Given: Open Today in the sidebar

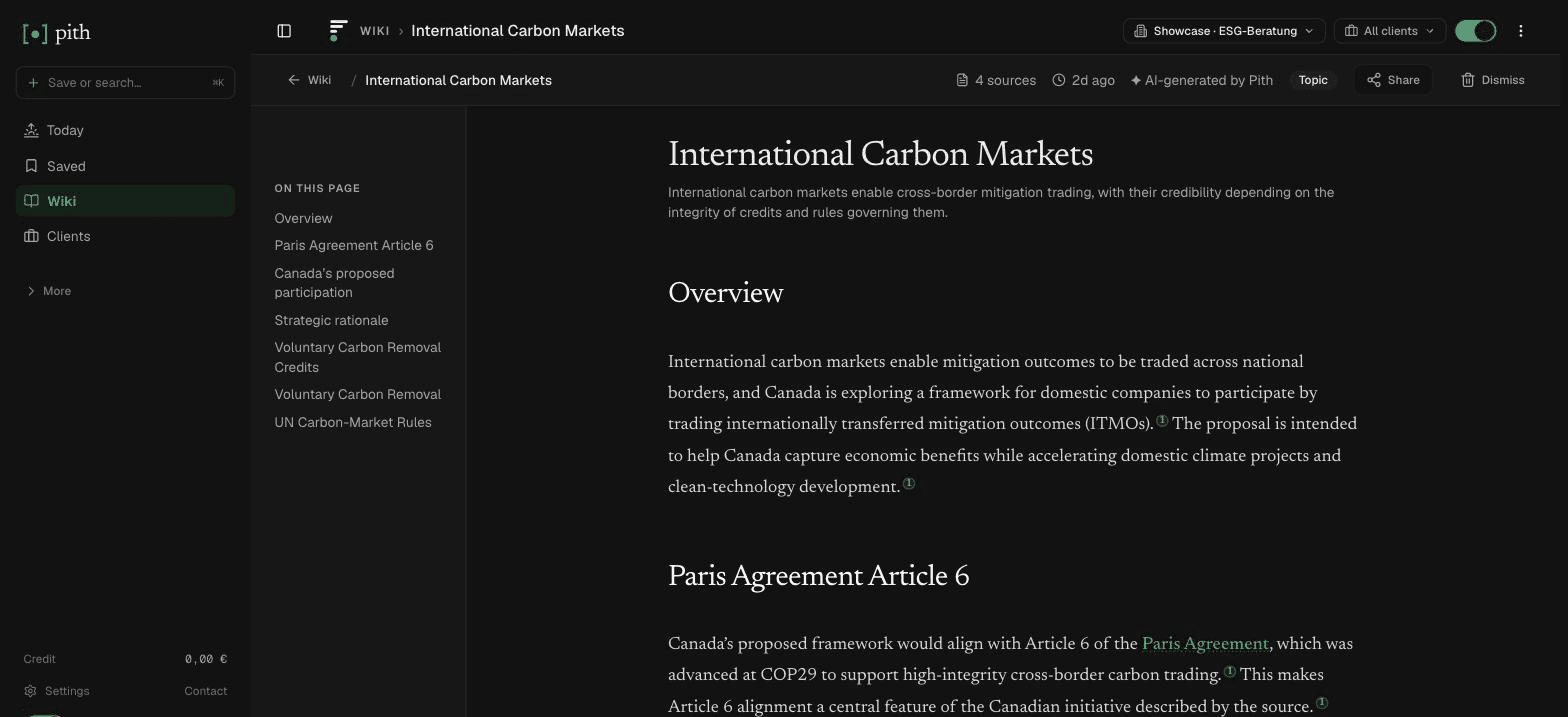Looking at the screenshot, I should click(125, 130).
